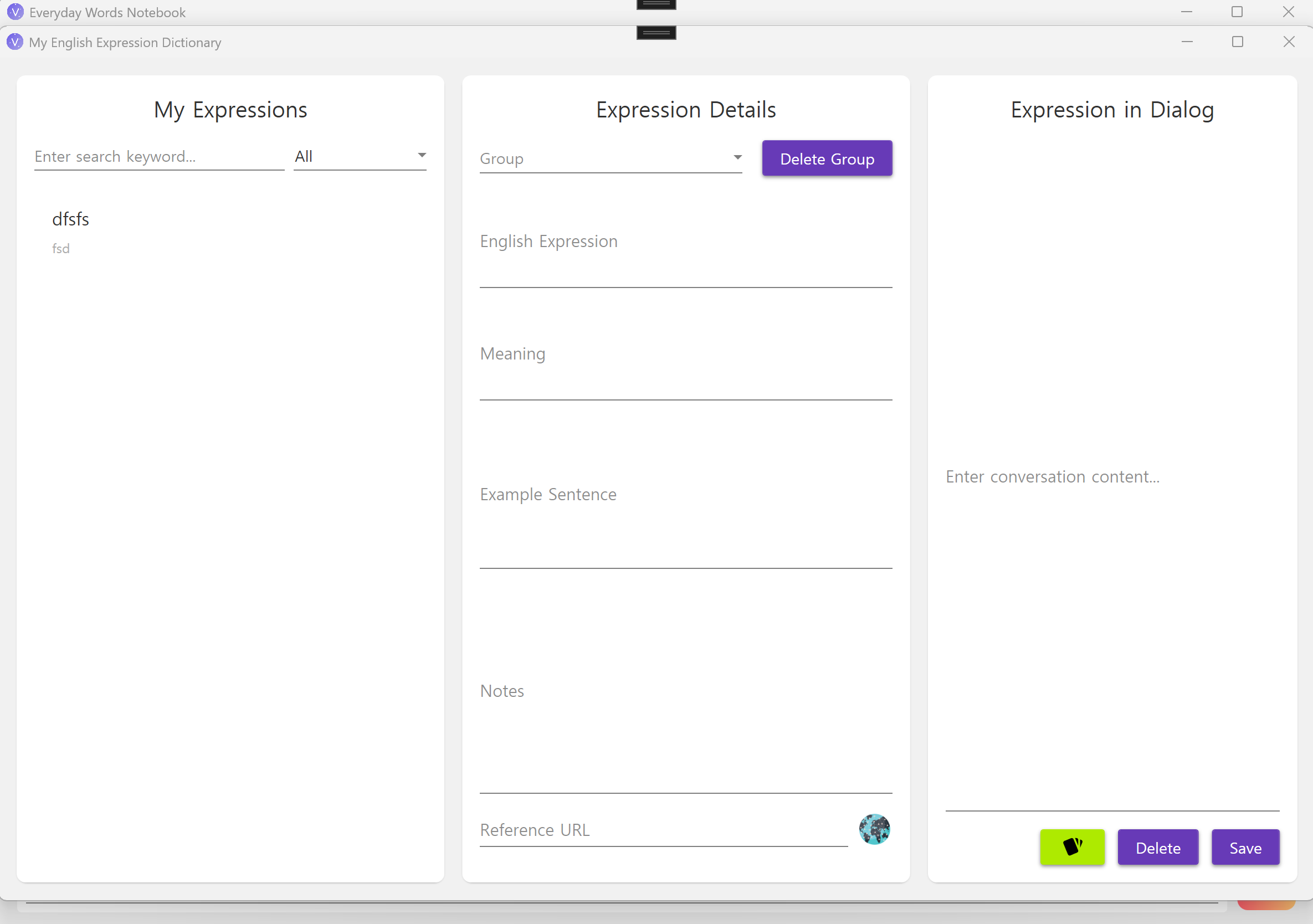The image size is (1313, 924).
Task: Open the All filter dropdown
Action: (x=360, y=156)
